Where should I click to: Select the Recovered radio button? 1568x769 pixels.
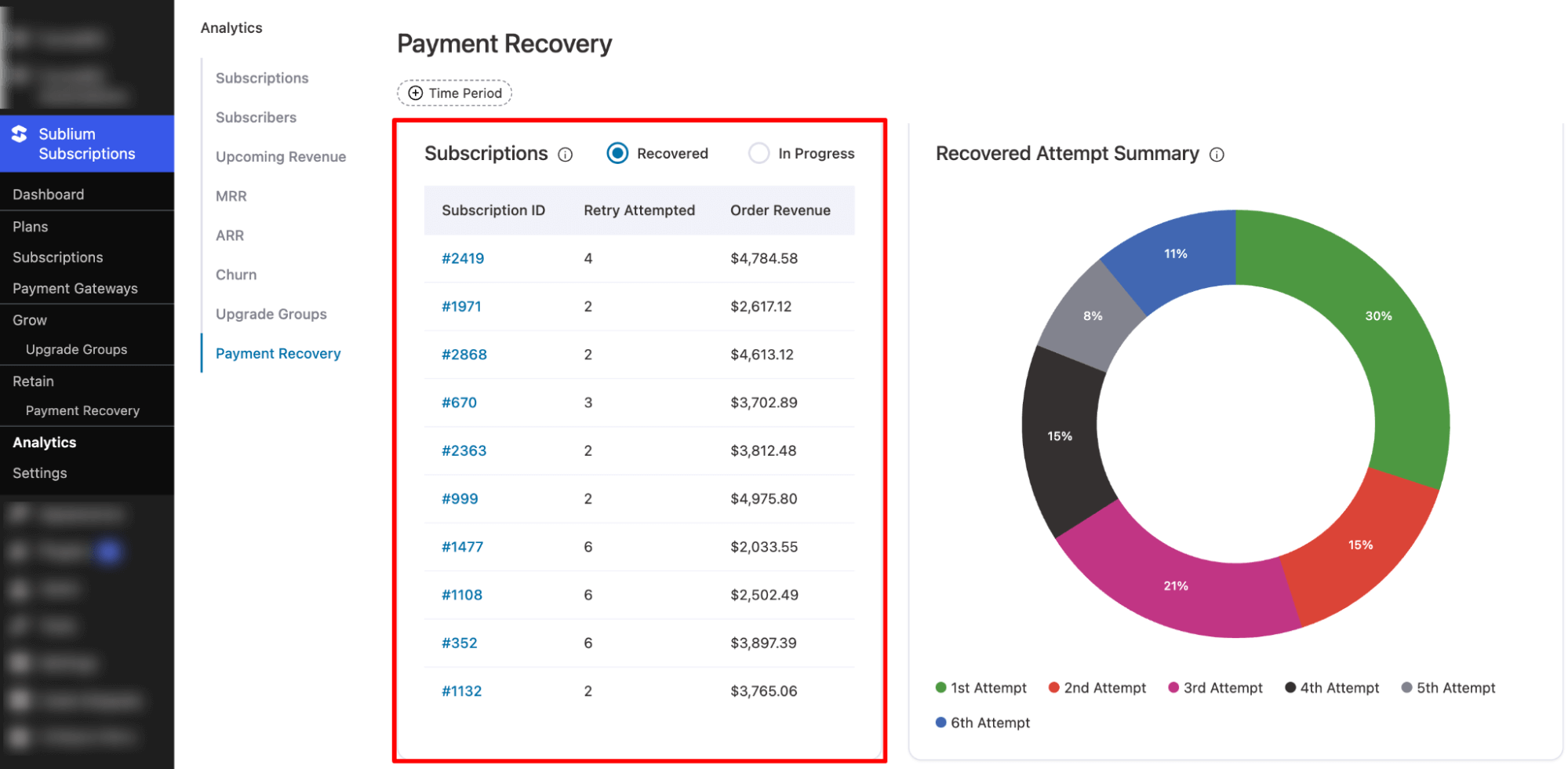click(x=617, y=153)
